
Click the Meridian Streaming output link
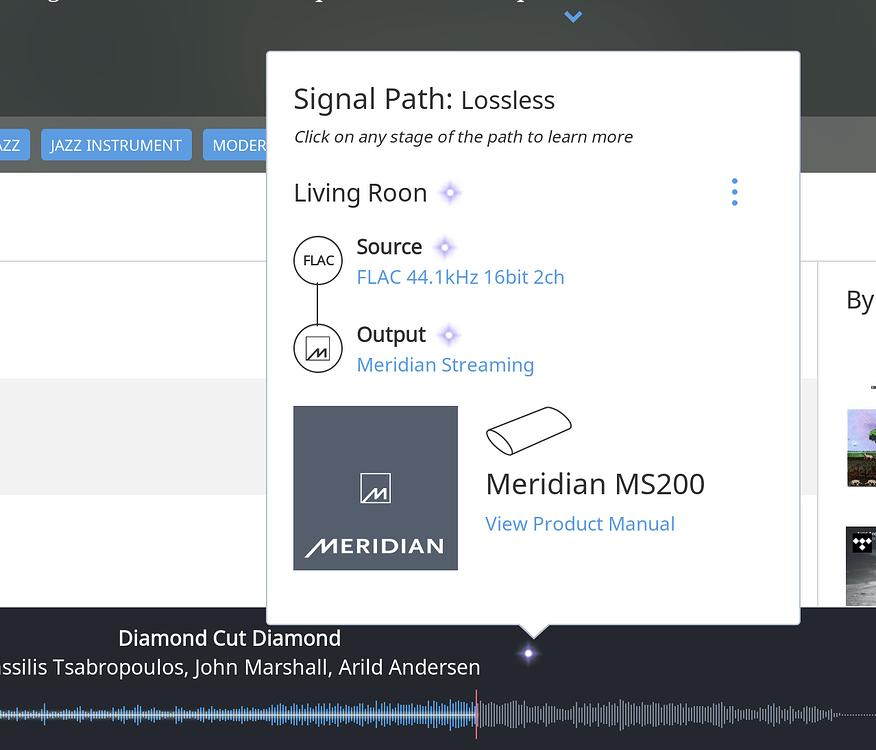[445, 365]
